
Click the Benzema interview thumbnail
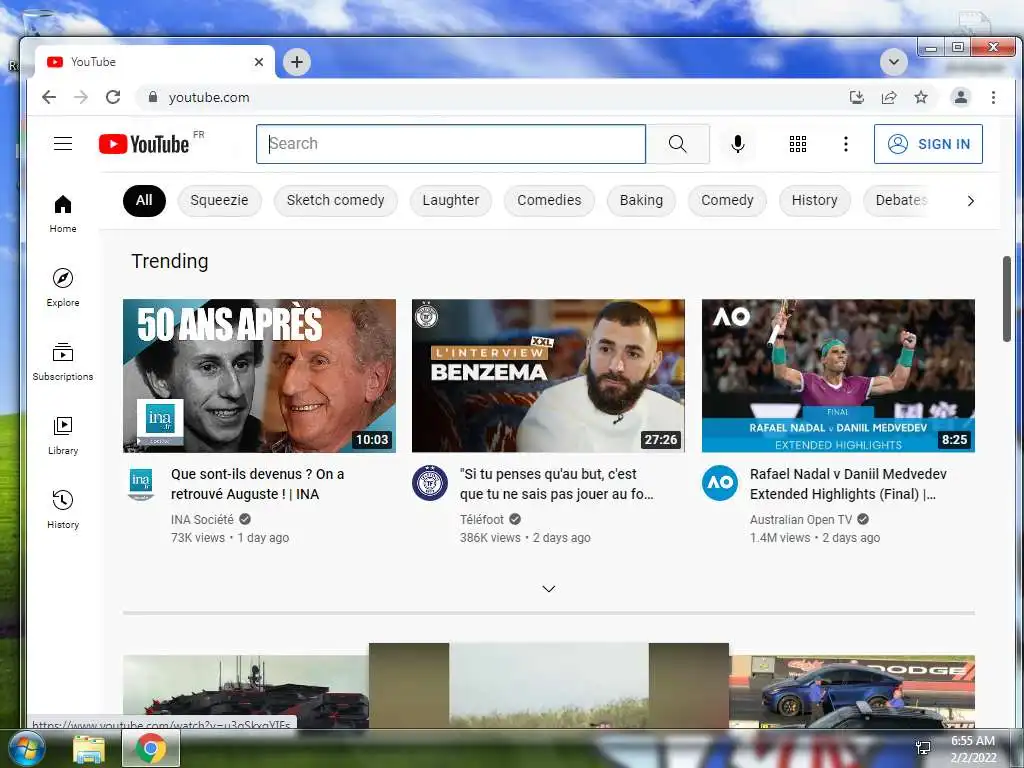point(549,376)
